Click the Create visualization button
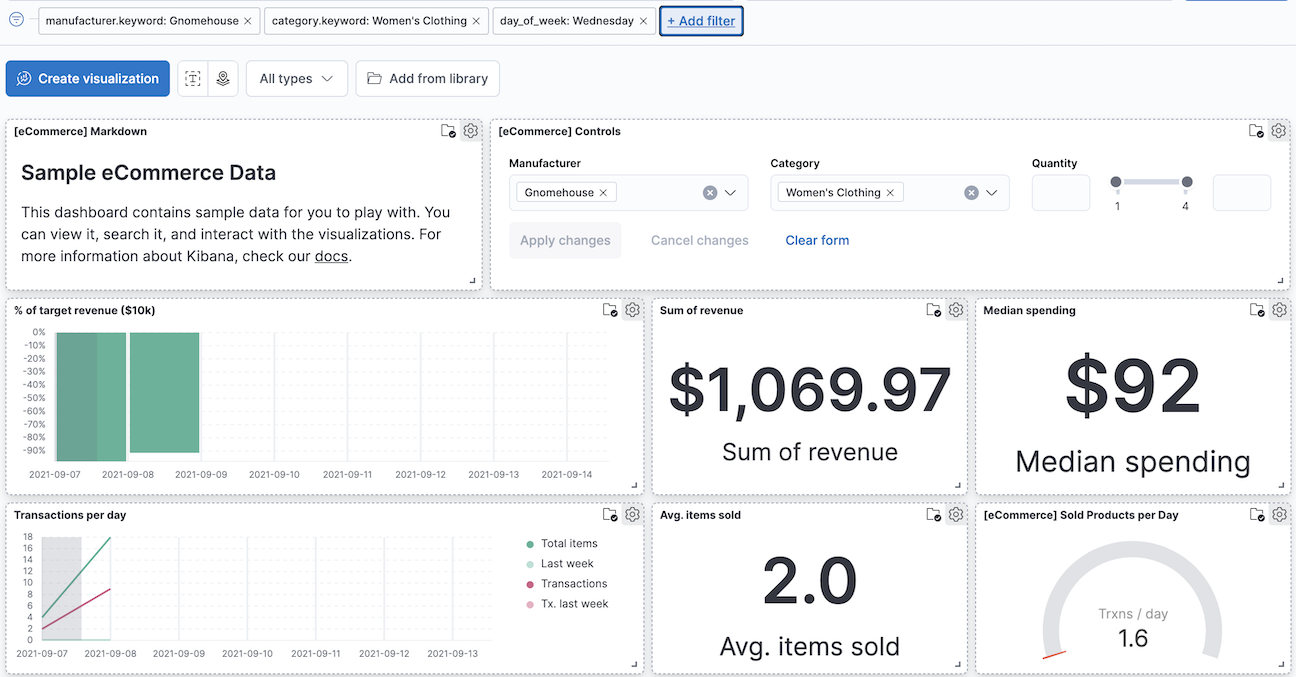Screen dimensions: 1296x677 point(87,78)
